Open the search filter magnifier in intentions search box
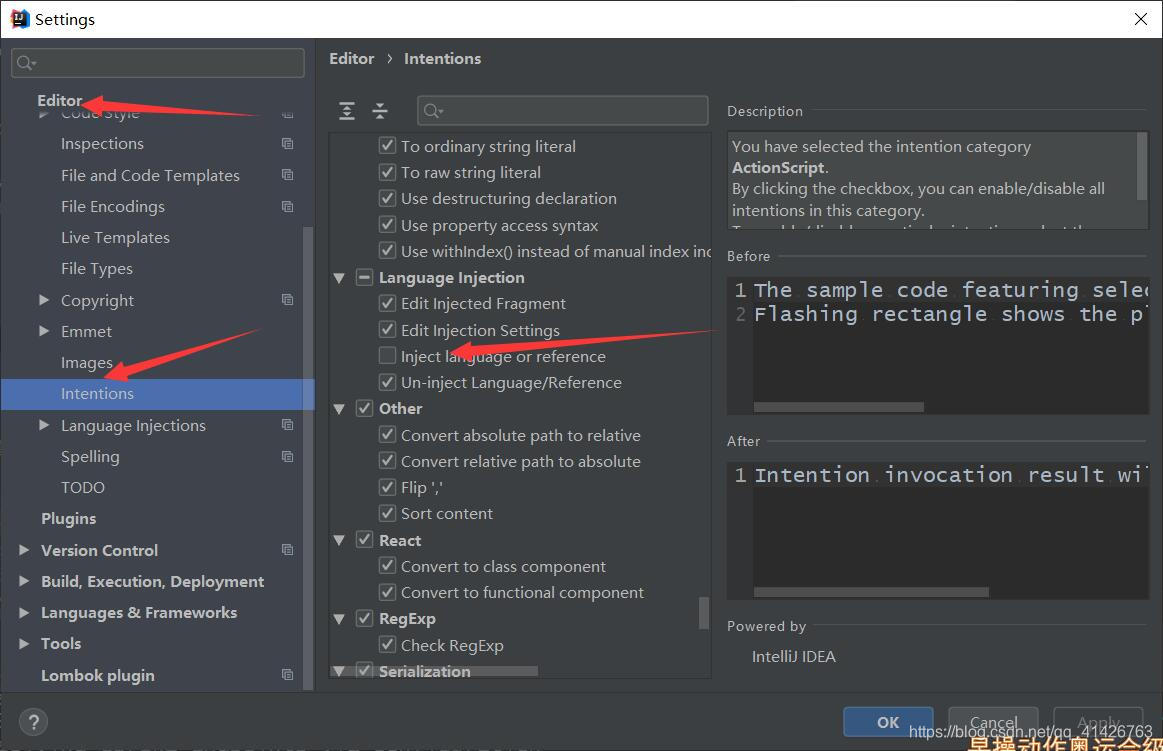This screenshot has width=1163, height=751. point(432,111)
